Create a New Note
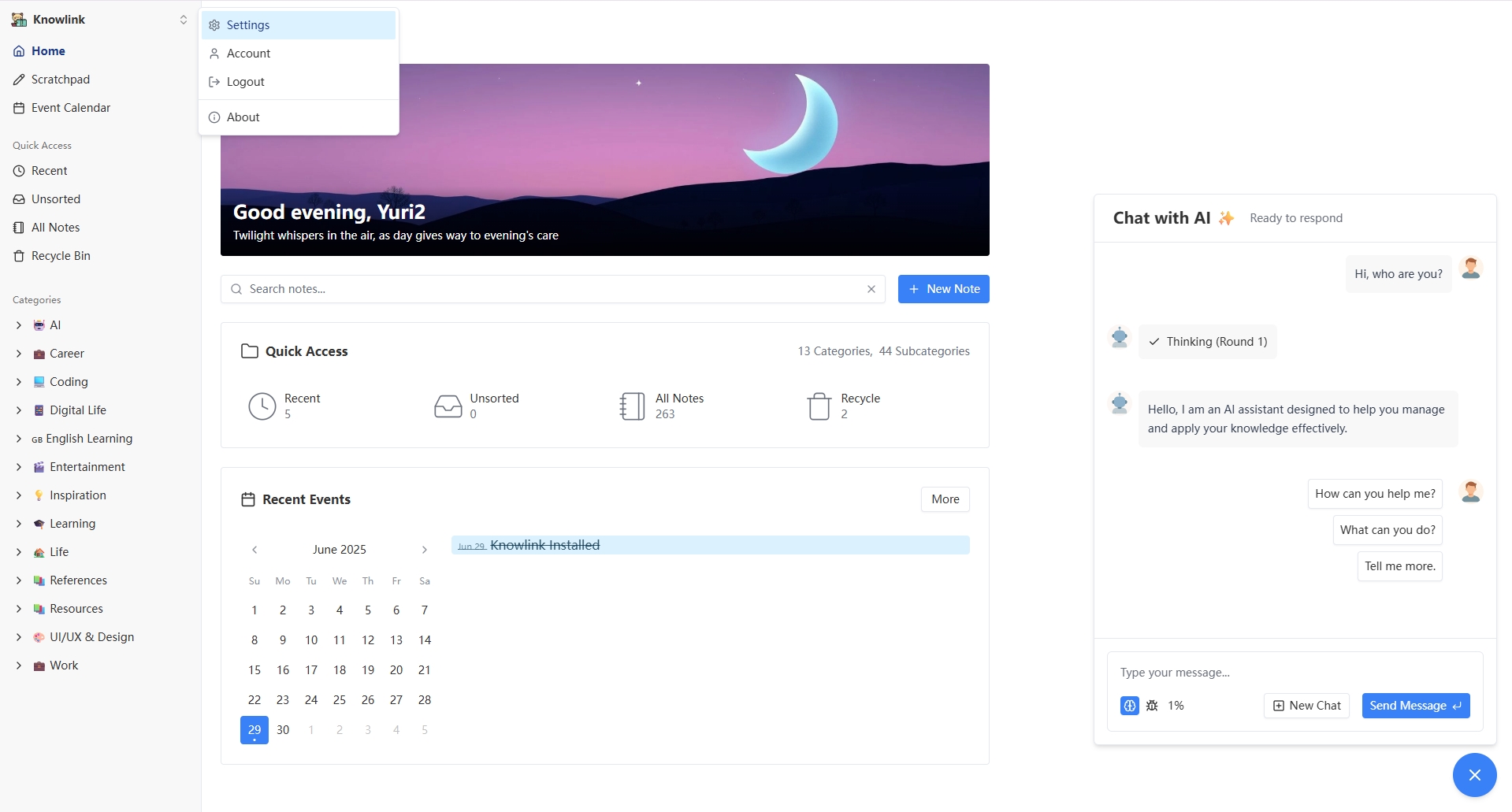The image size is (1512, 812). point(943,289)
